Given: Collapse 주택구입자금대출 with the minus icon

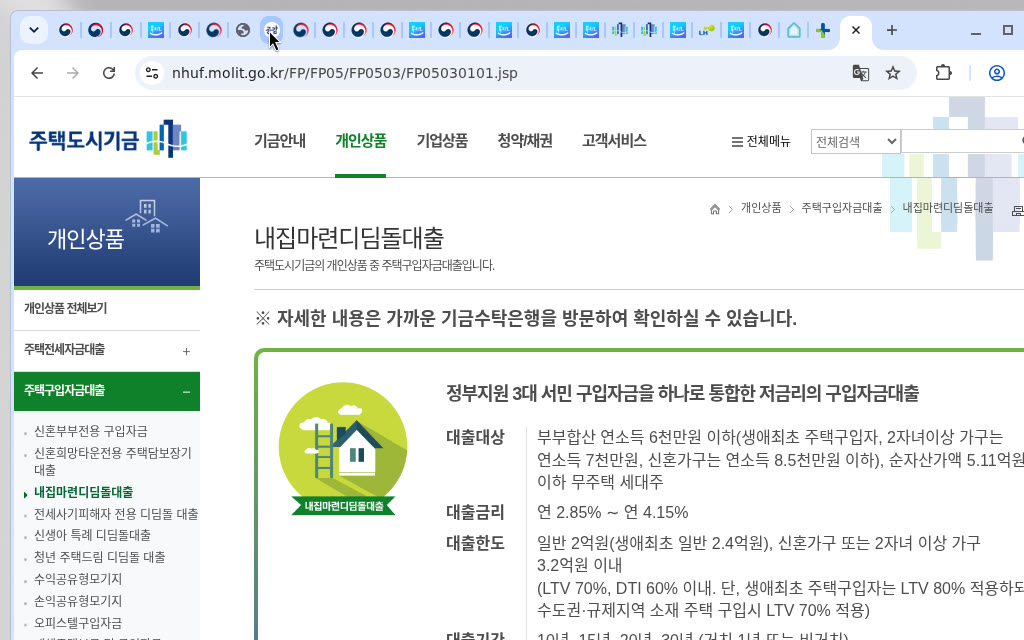Looking at the screenshot, I should [x=186, y=392].
